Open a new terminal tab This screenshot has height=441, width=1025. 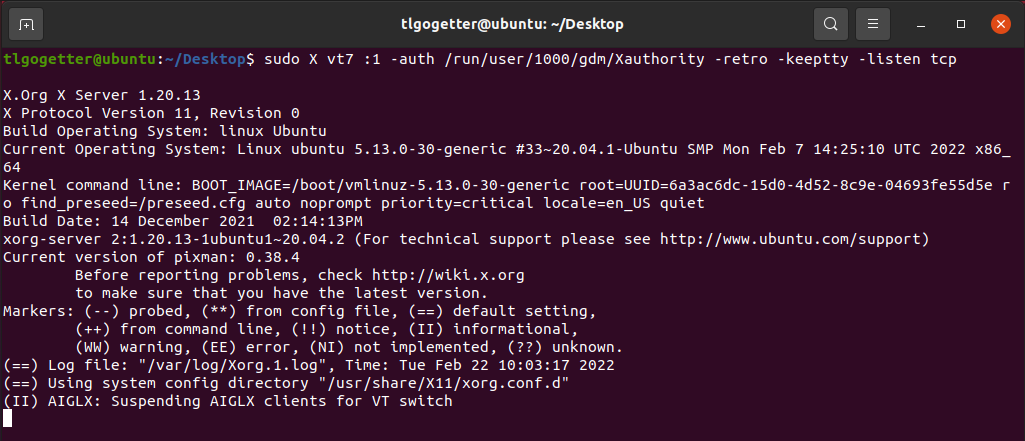[x=26, y=24]
